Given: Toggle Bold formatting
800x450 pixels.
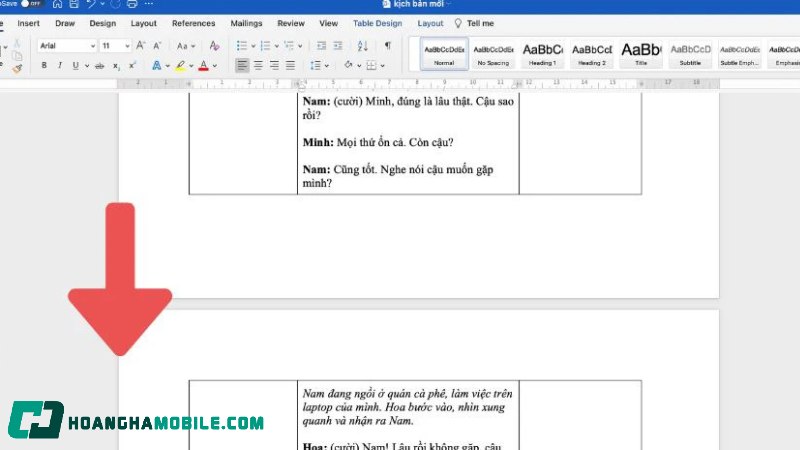Looking at the screenshot, I should click(44, 66).
